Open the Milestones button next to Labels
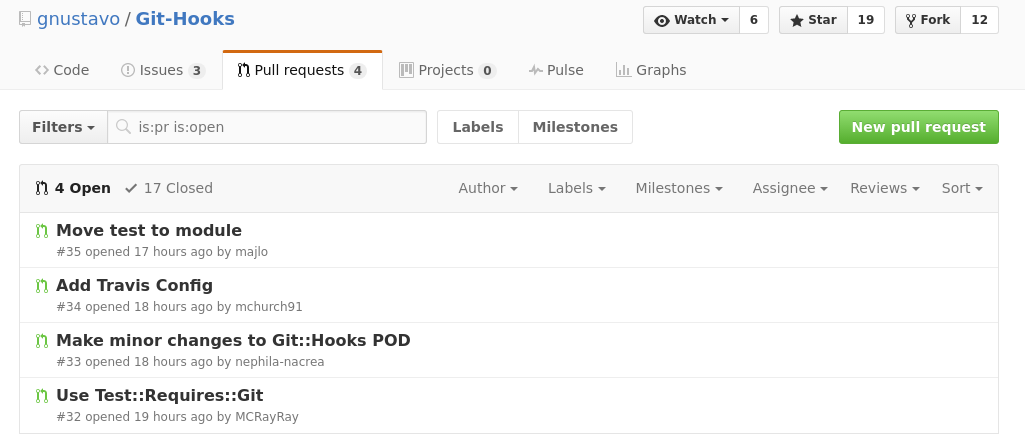1025x444 pixels. point(575,127)
